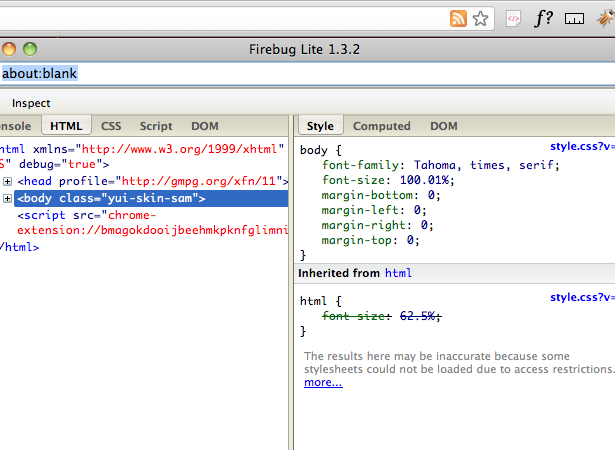
Task: Click the f? font finder extension icon
Action: pyautogui.click(x=544, y=18)
